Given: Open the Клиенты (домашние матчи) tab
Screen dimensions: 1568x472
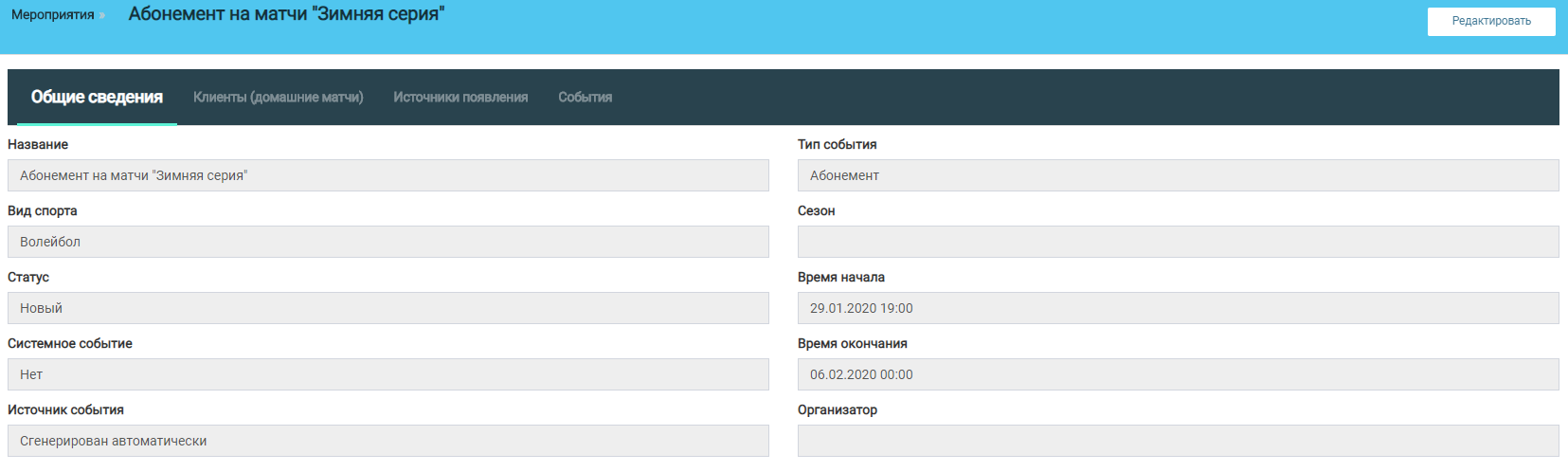Looking at the screenshot, I should [x=278, y=97].
